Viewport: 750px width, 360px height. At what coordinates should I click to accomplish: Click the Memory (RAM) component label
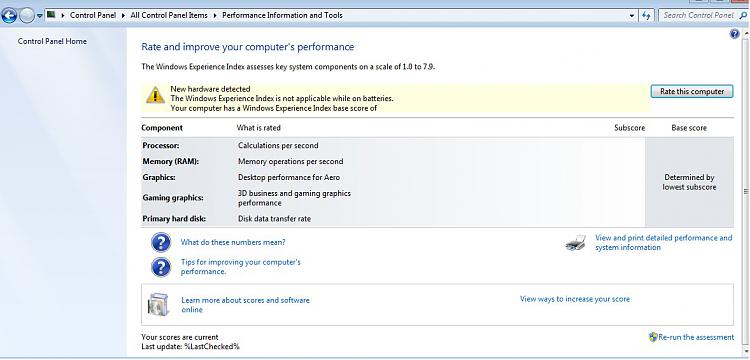coord(171,162)
